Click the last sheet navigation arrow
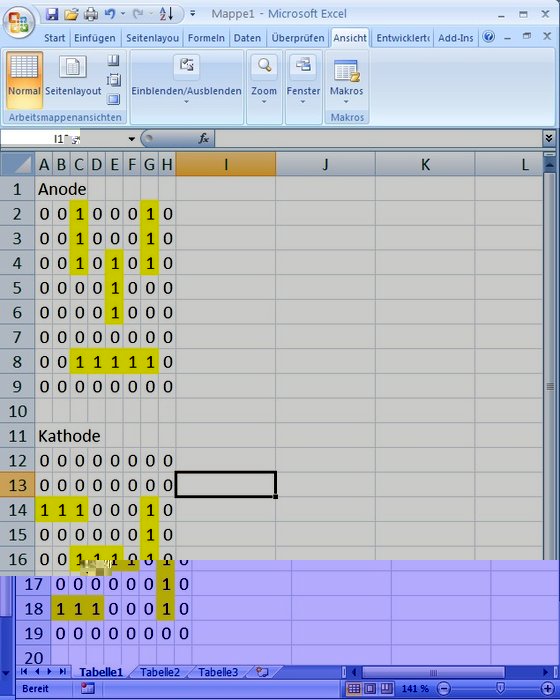This screenshot has height=700, width=560. [x=63, y=671]
